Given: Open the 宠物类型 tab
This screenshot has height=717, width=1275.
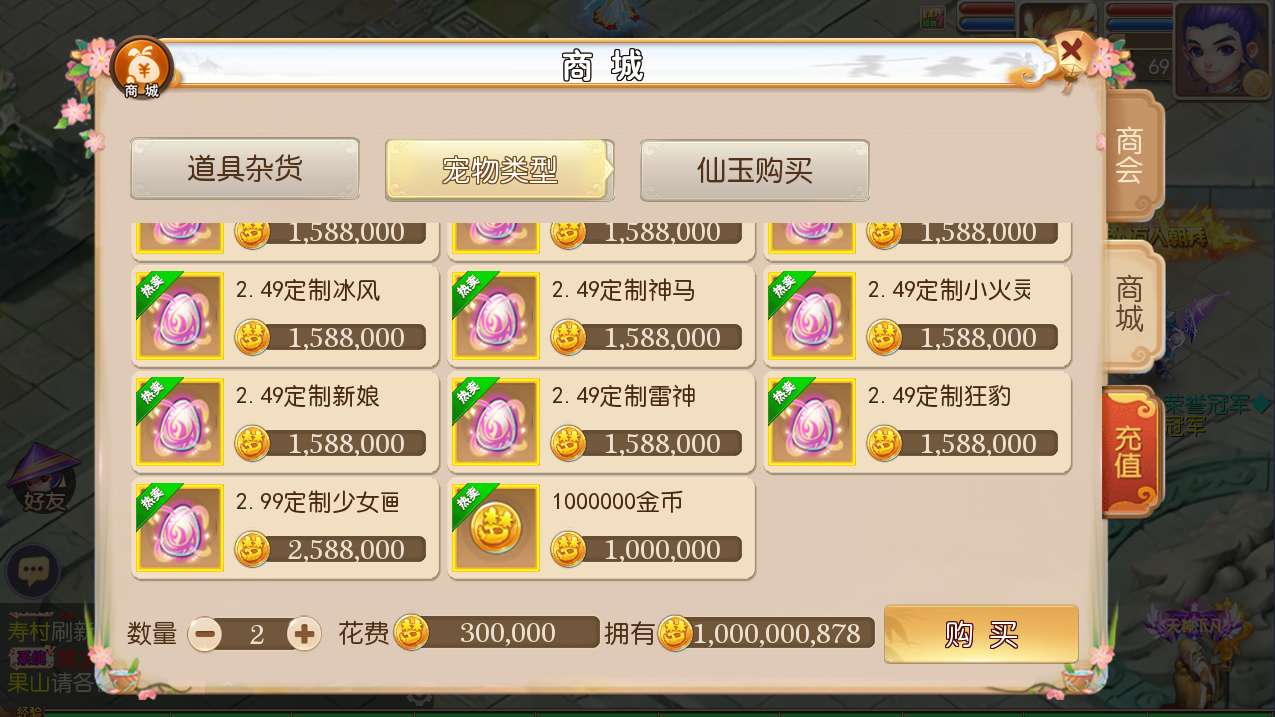Looking at the screenshot, I should coord(500,170).
